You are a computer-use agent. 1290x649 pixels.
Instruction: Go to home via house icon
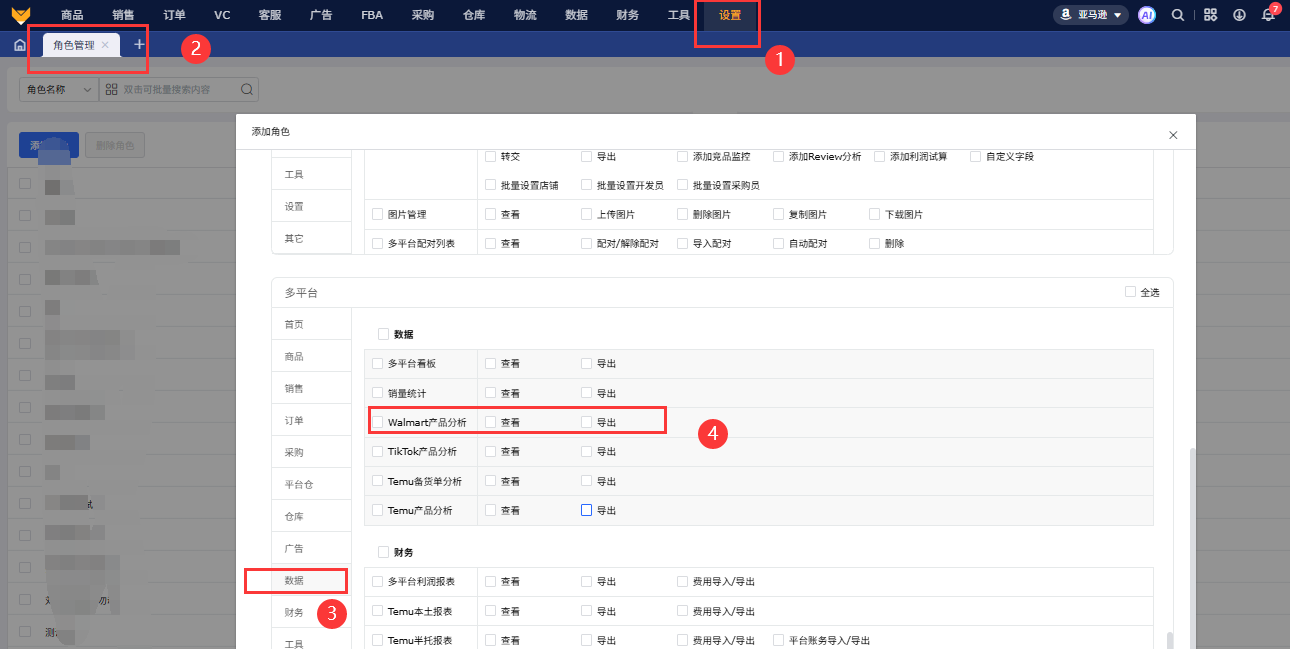click(20, 45)
